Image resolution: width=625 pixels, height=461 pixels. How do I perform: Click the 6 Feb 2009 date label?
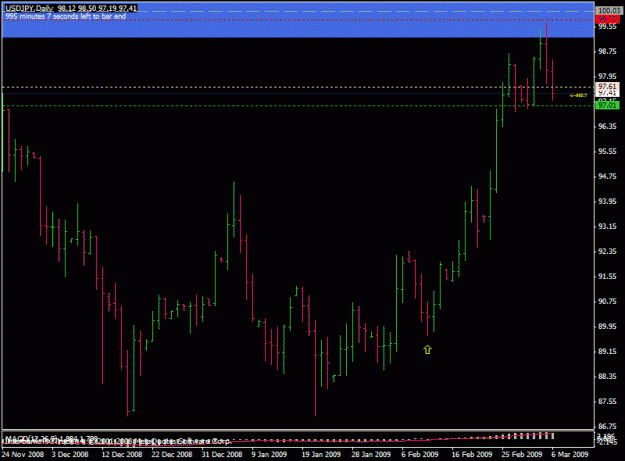pos(419,454)
